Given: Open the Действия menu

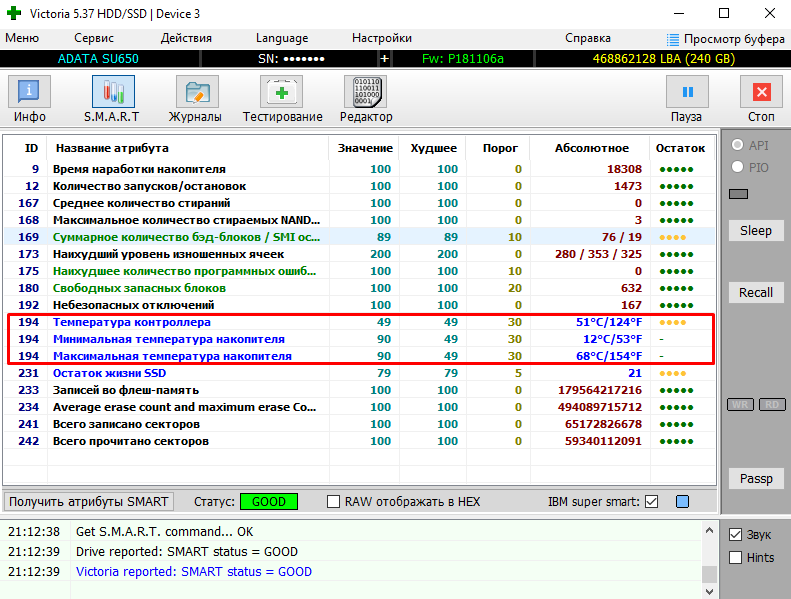Looking at the screenshot, I should [186, 38].
